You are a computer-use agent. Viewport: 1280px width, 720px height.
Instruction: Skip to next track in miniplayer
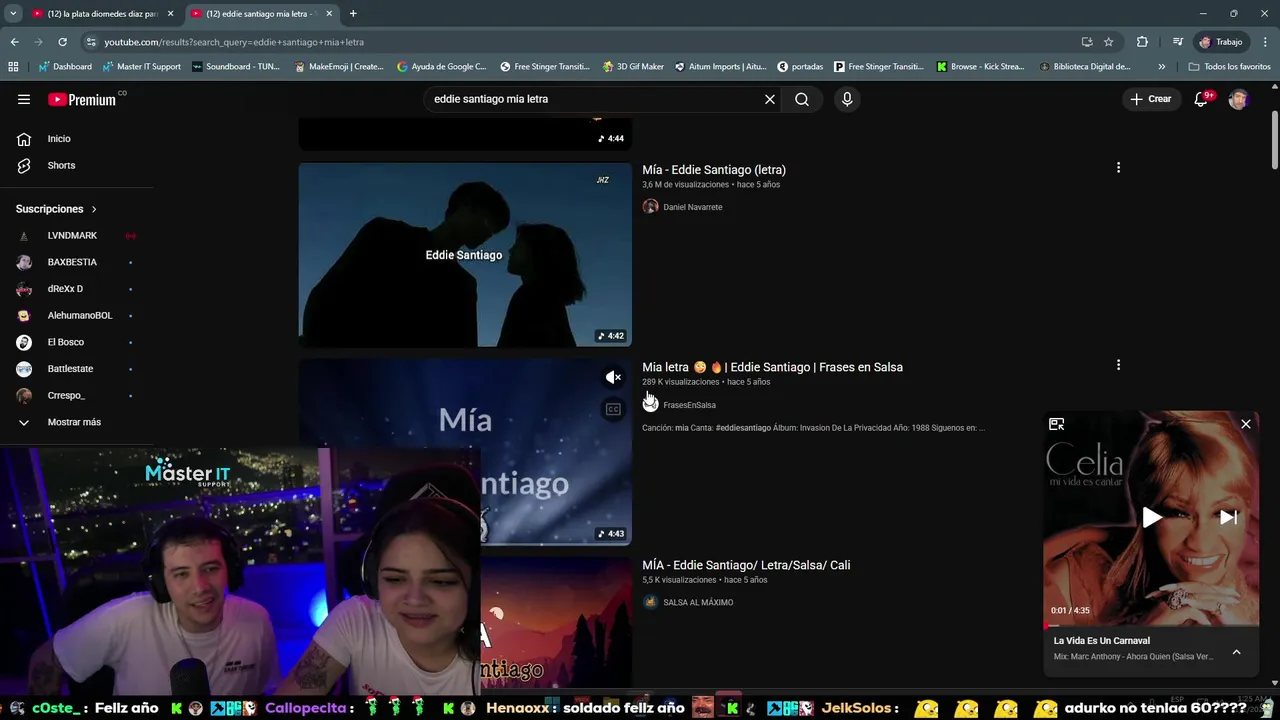[1228, 517]
